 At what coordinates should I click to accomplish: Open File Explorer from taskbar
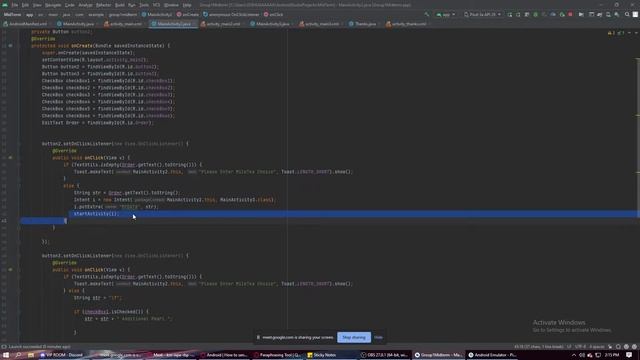click(x=31, y=355)
